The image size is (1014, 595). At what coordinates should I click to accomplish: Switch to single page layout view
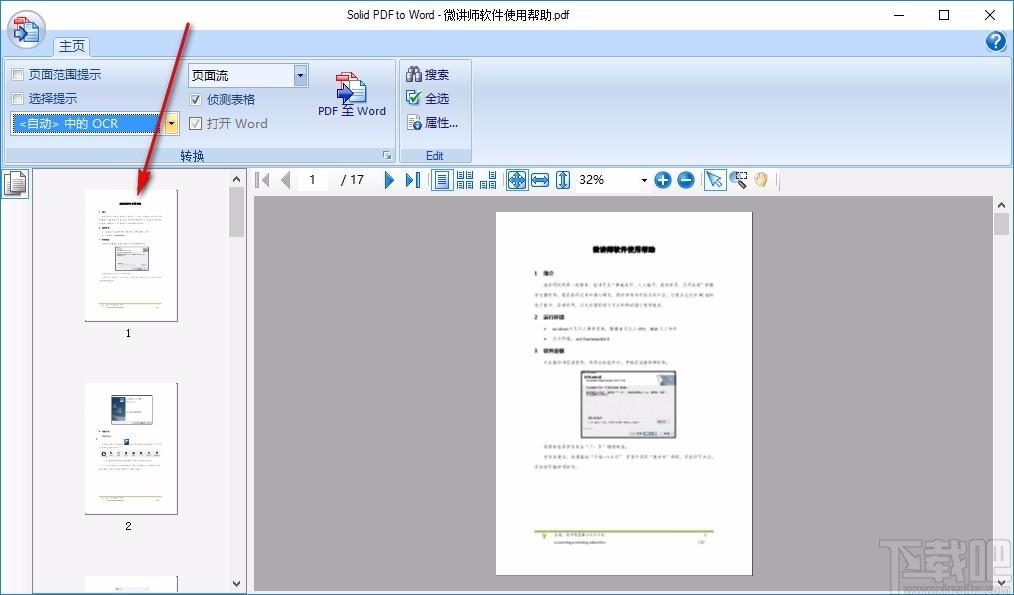click(x=442, y=180)
